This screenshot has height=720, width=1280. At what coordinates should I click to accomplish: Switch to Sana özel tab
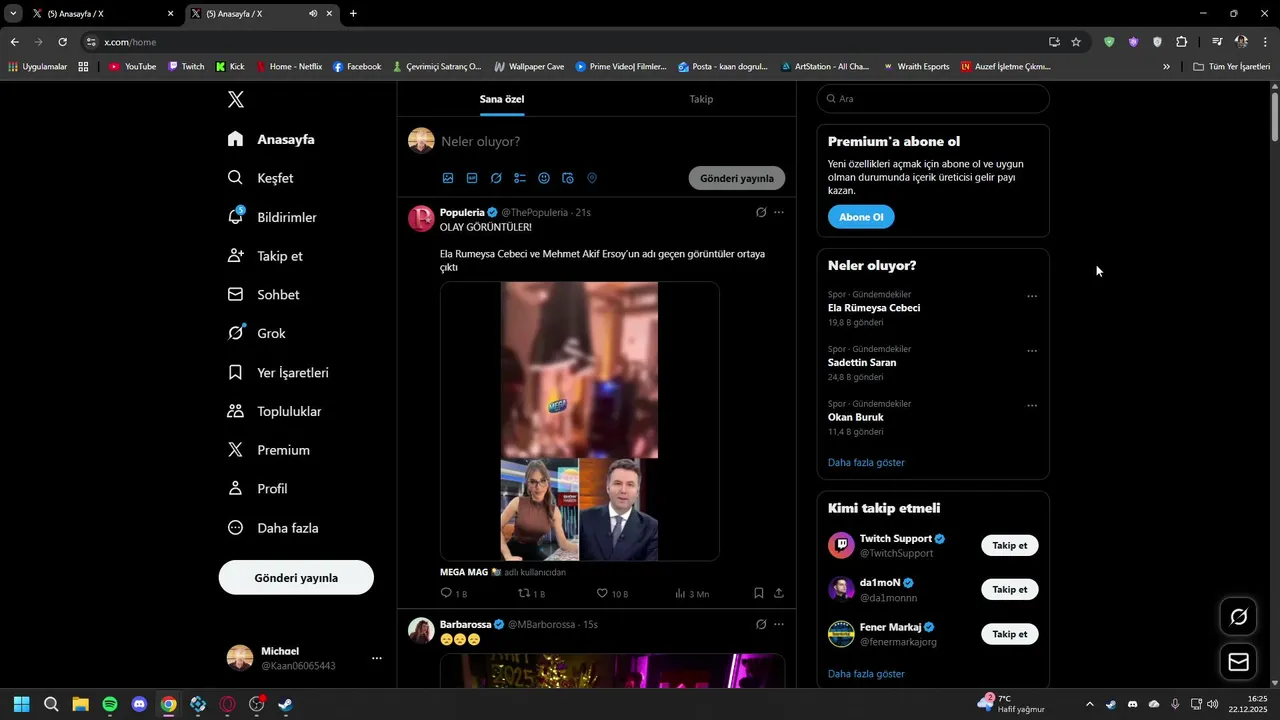click(x=502, y=99)
